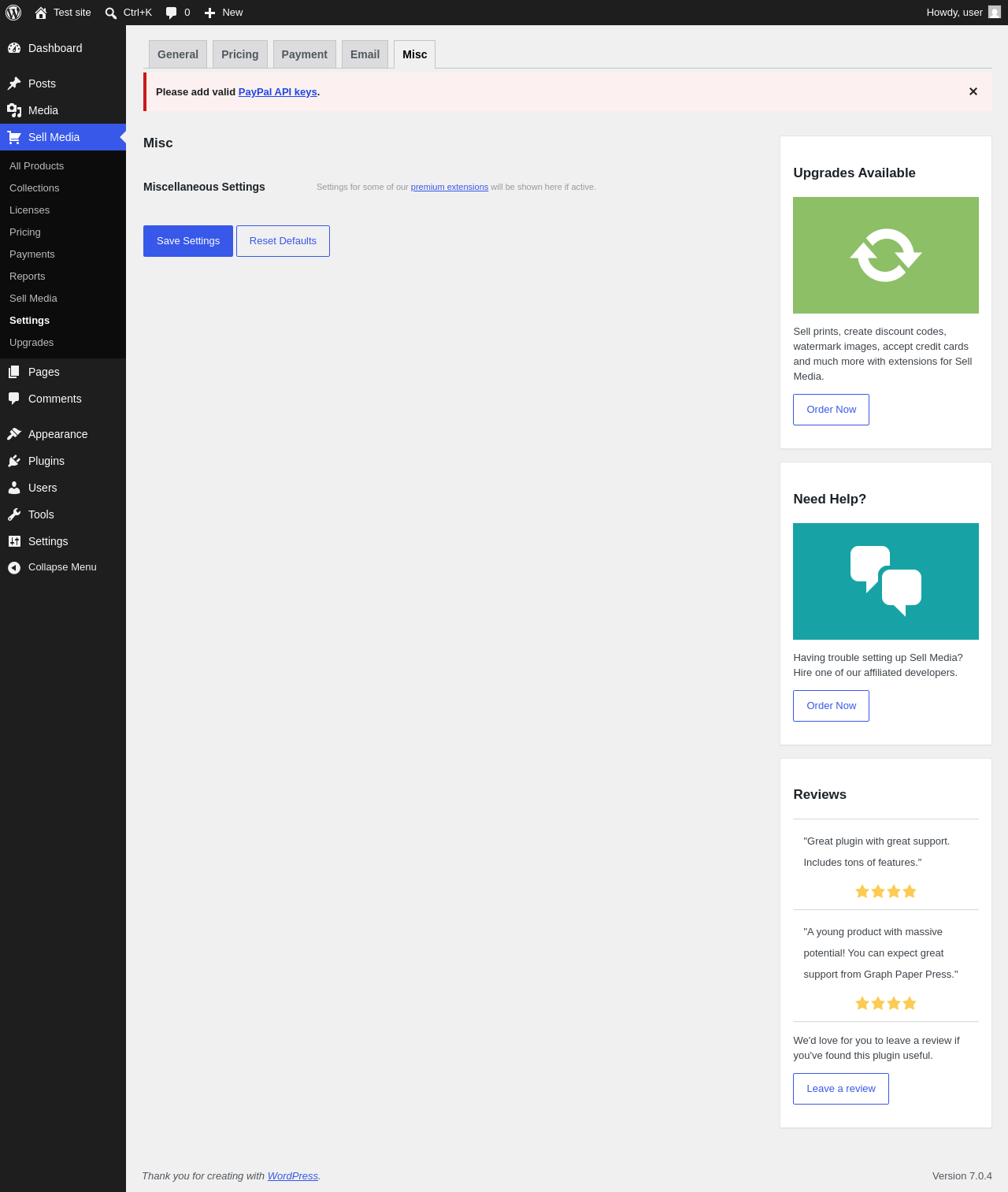Click star rating under Graph Paper Press review

[886, 1003]
